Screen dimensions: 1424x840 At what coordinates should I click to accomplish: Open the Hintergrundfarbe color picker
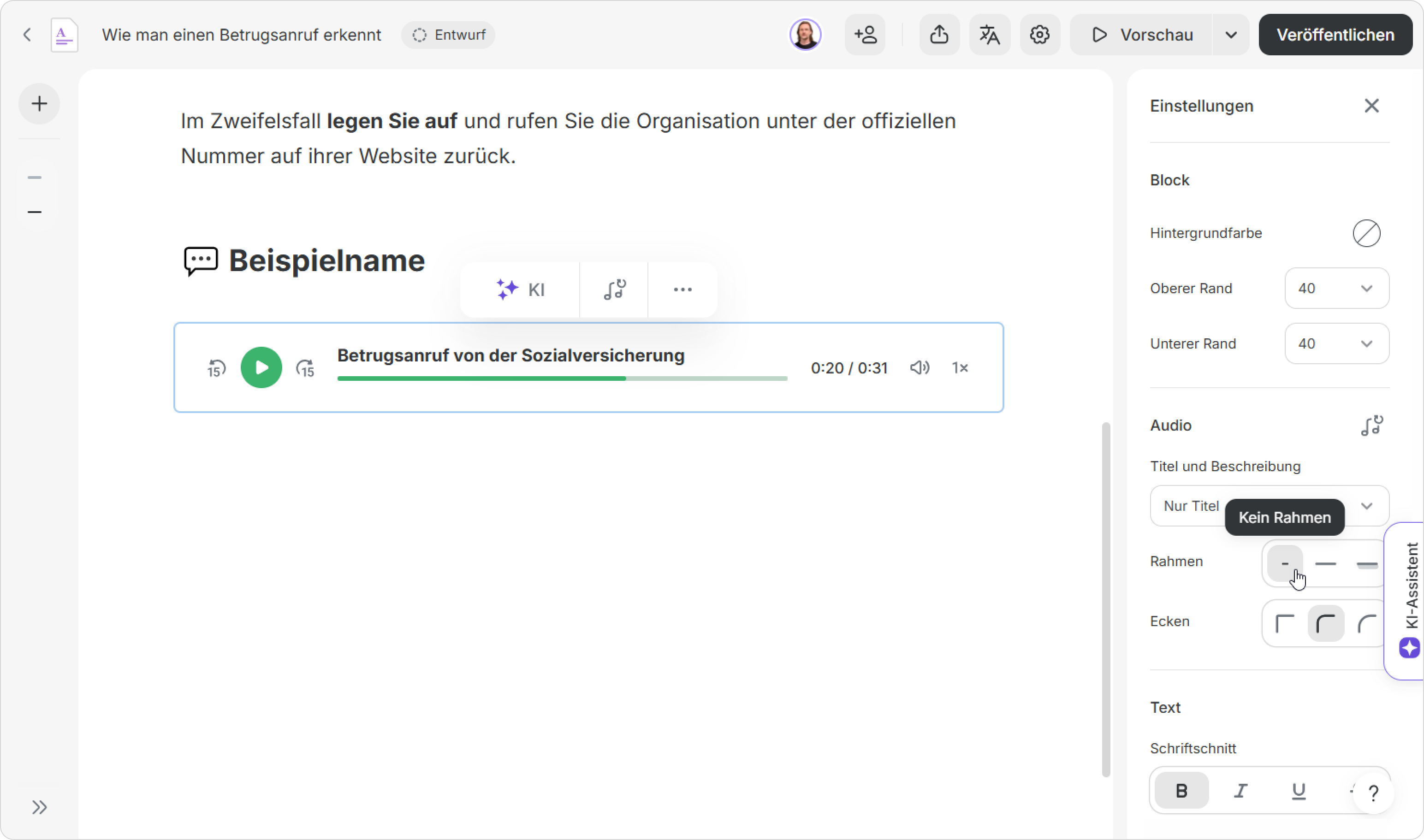1366,233
